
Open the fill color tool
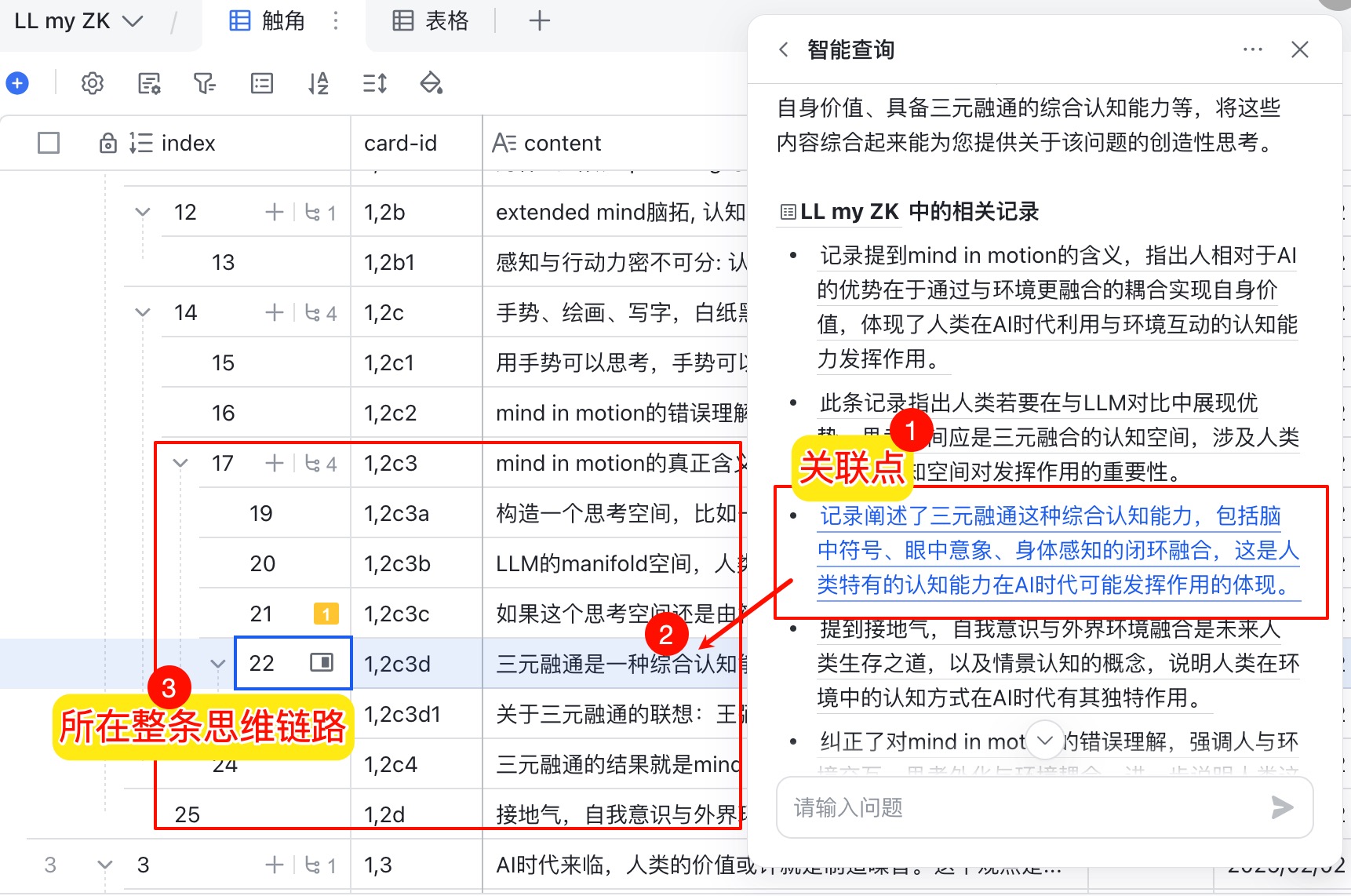[x=432, y=82]
